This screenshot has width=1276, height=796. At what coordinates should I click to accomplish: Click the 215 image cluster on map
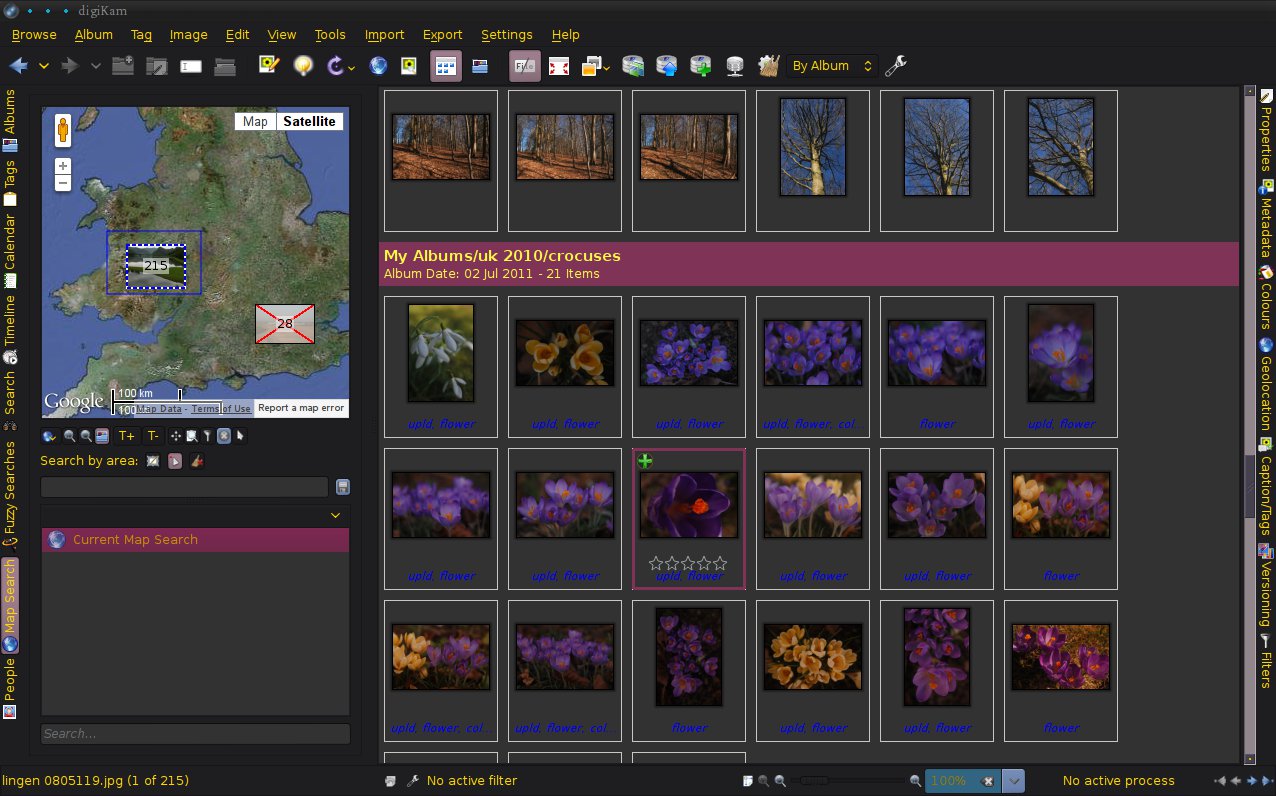pyautogui.click(x=156, y=266)
